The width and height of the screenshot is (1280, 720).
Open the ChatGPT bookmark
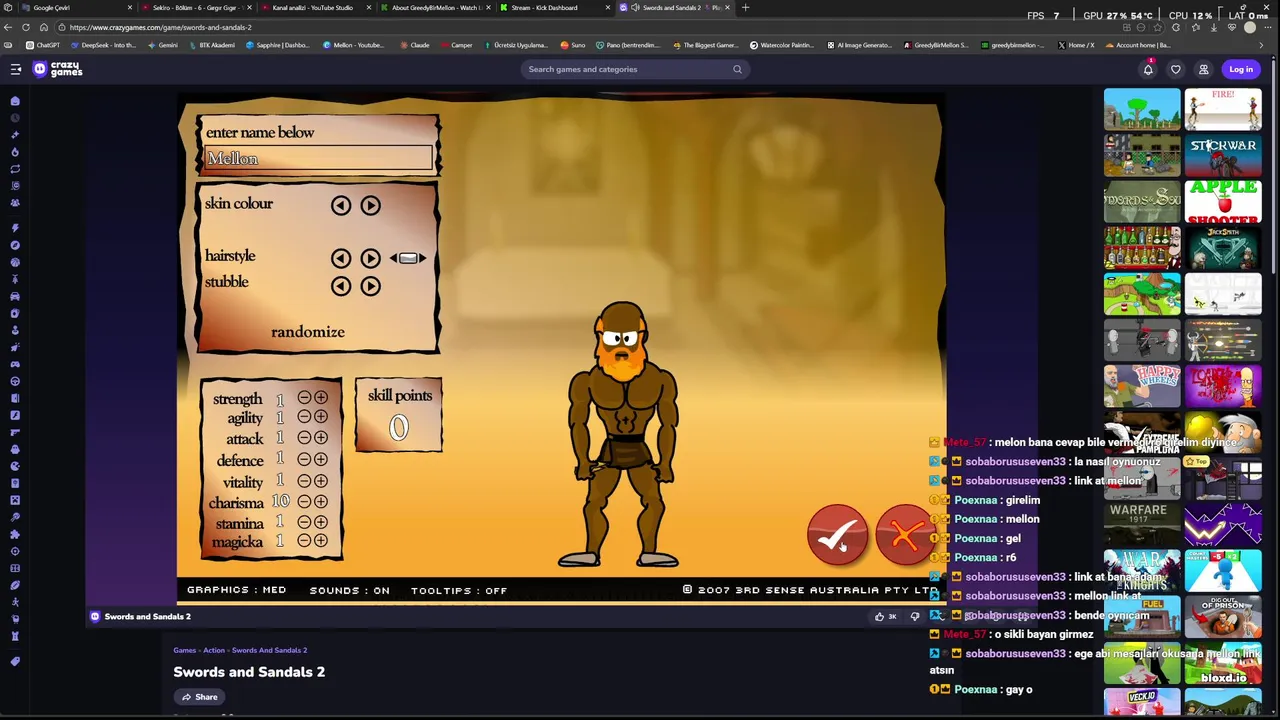(43, 45)
